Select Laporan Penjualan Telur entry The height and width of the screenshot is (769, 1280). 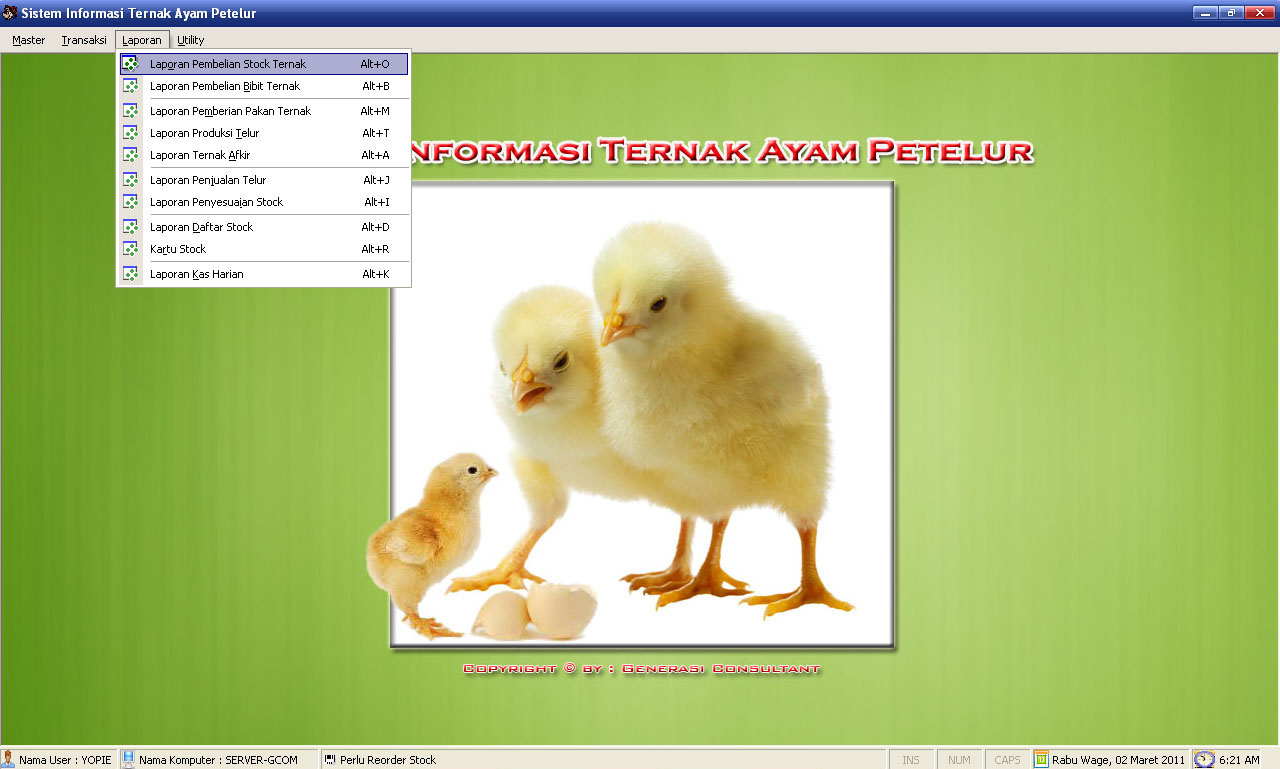208,180
